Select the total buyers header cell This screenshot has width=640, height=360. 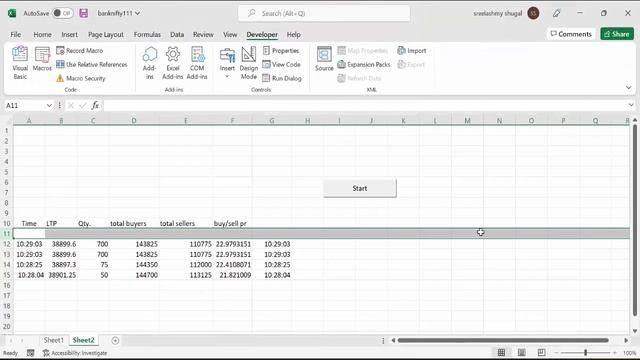[x=134, y=224]
